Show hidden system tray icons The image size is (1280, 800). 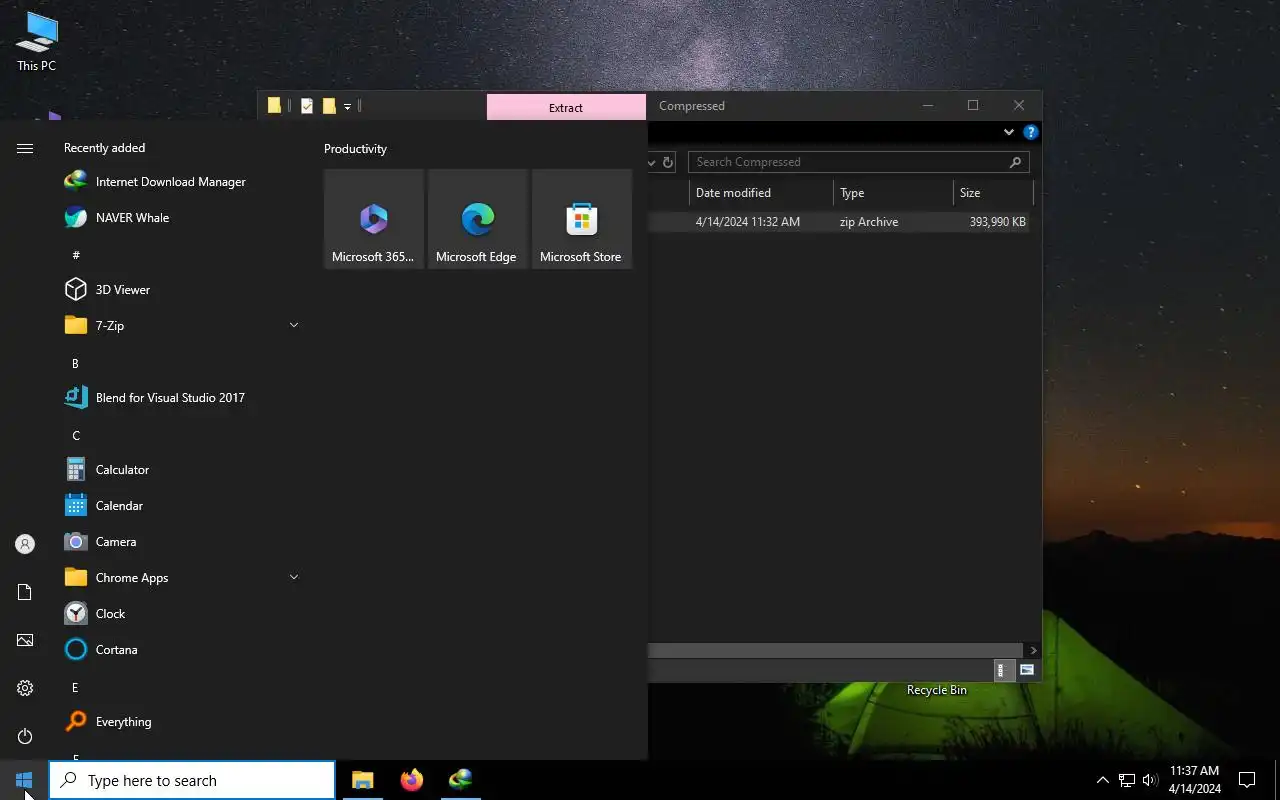(1102, 780)
